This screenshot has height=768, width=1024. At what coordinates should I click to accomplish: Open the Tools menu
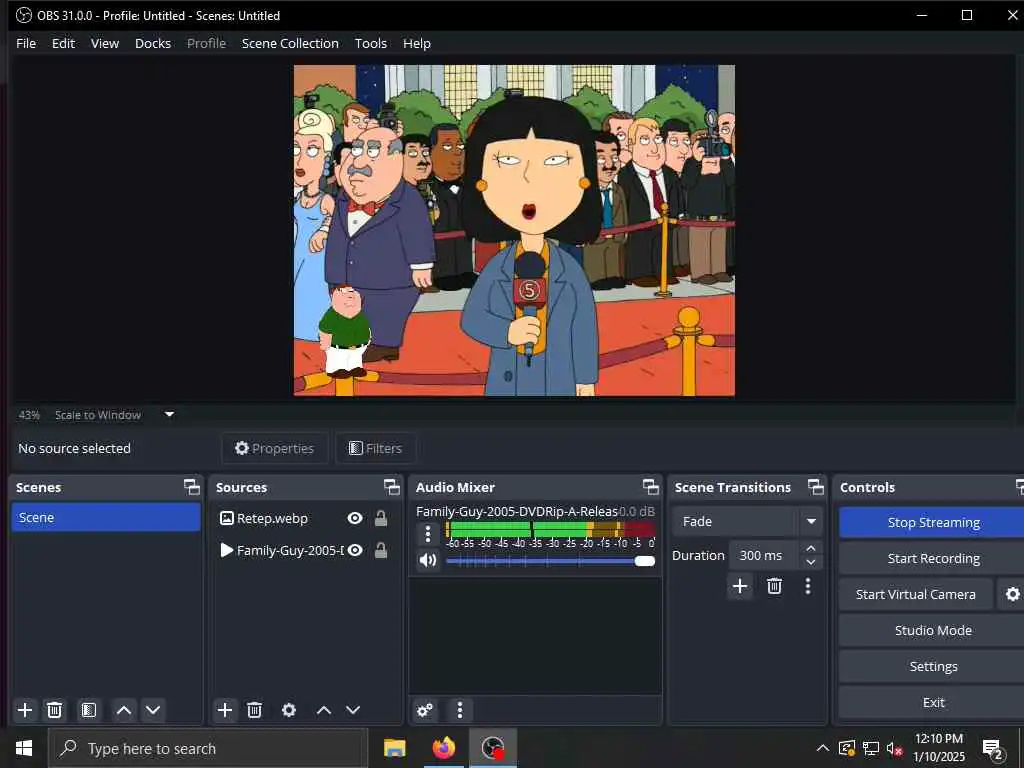pyautogui.click(x=371, y=43)
